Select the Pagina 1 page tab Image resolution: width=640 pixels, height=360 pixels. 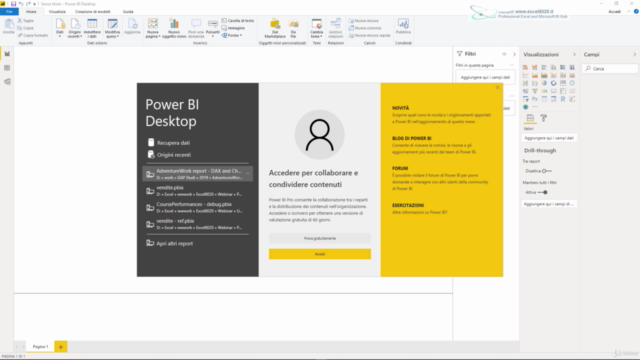point(40,347)
